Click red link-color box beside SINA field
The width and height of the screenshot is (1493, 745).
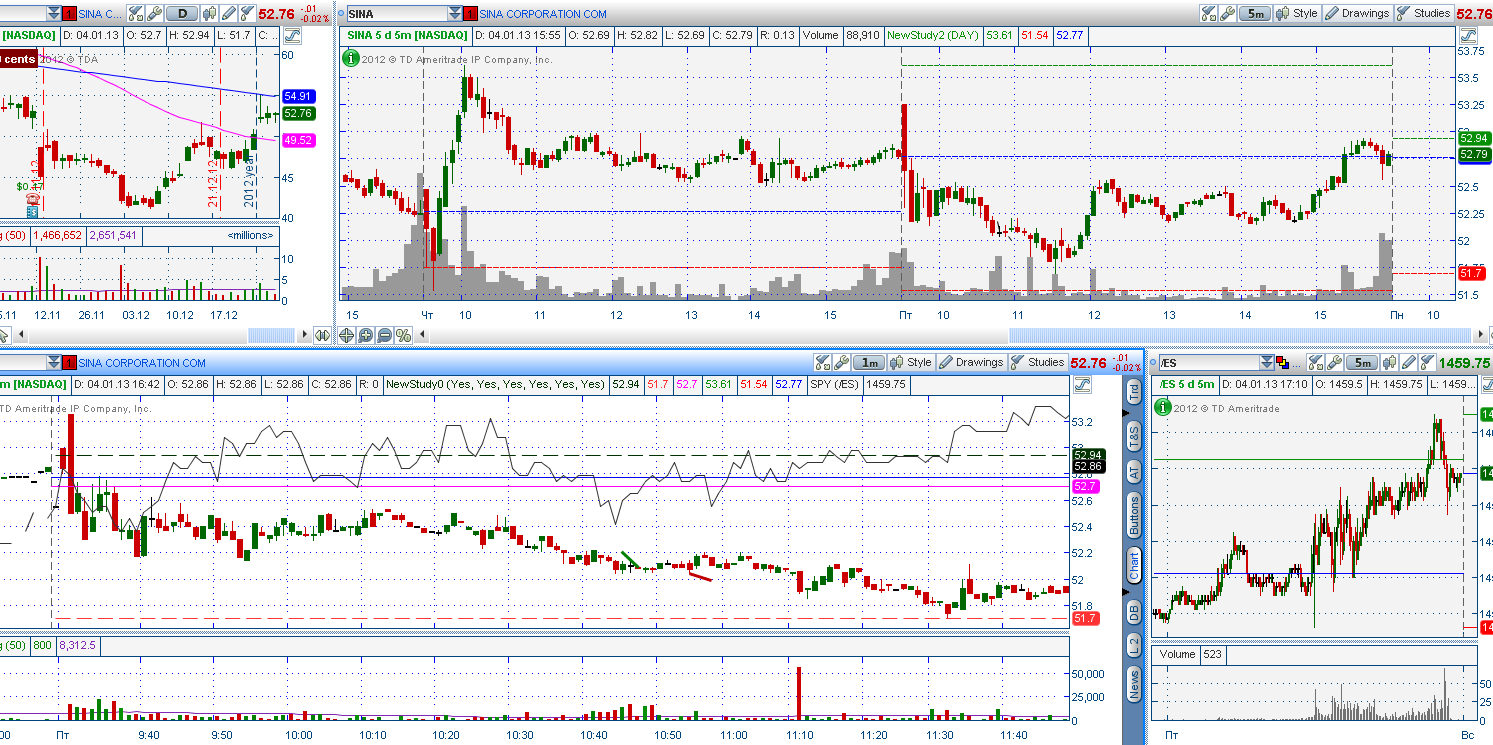(x=471, y=14)
